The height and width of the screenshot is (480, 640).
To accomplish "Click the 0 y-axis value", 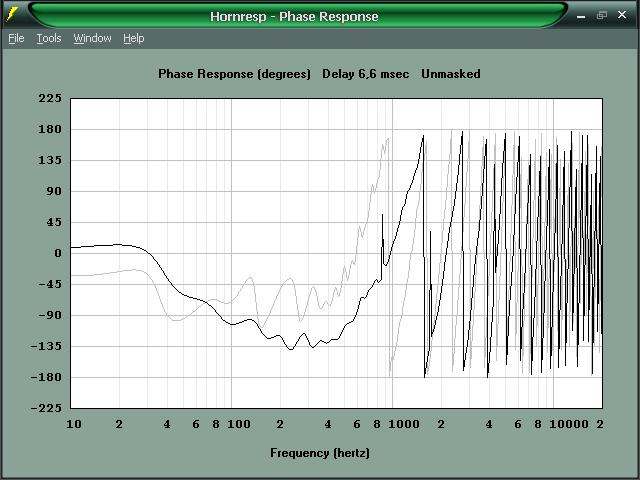I will tap(58, 253).
